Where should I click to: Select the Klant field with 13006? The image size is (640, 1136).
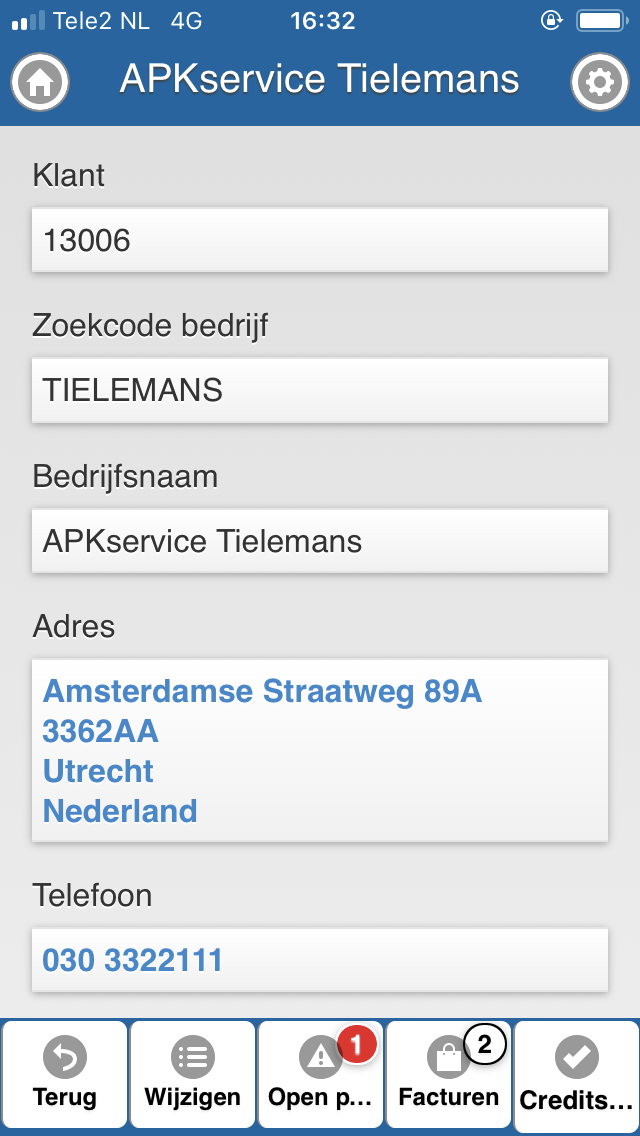(320, 240)
